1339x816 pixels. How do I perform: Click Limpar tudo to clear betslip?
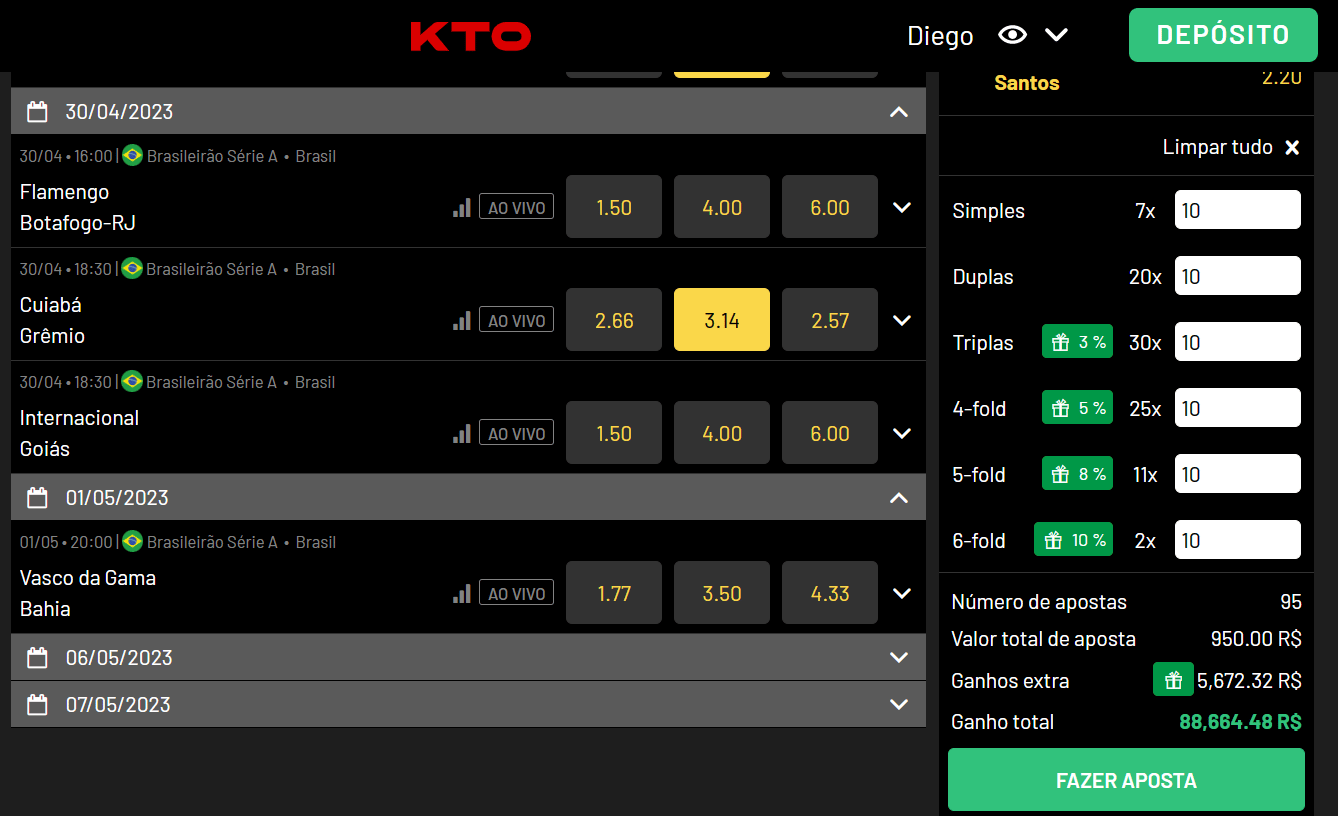[x=1218, y=147]
